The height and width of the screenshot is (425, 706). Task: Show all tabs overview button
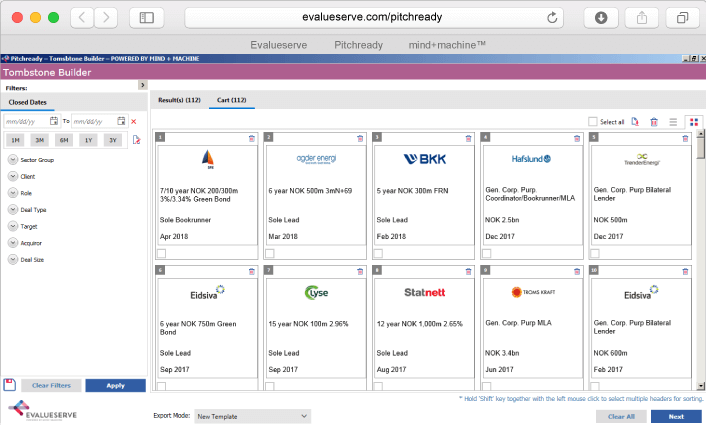coord(683,18)
